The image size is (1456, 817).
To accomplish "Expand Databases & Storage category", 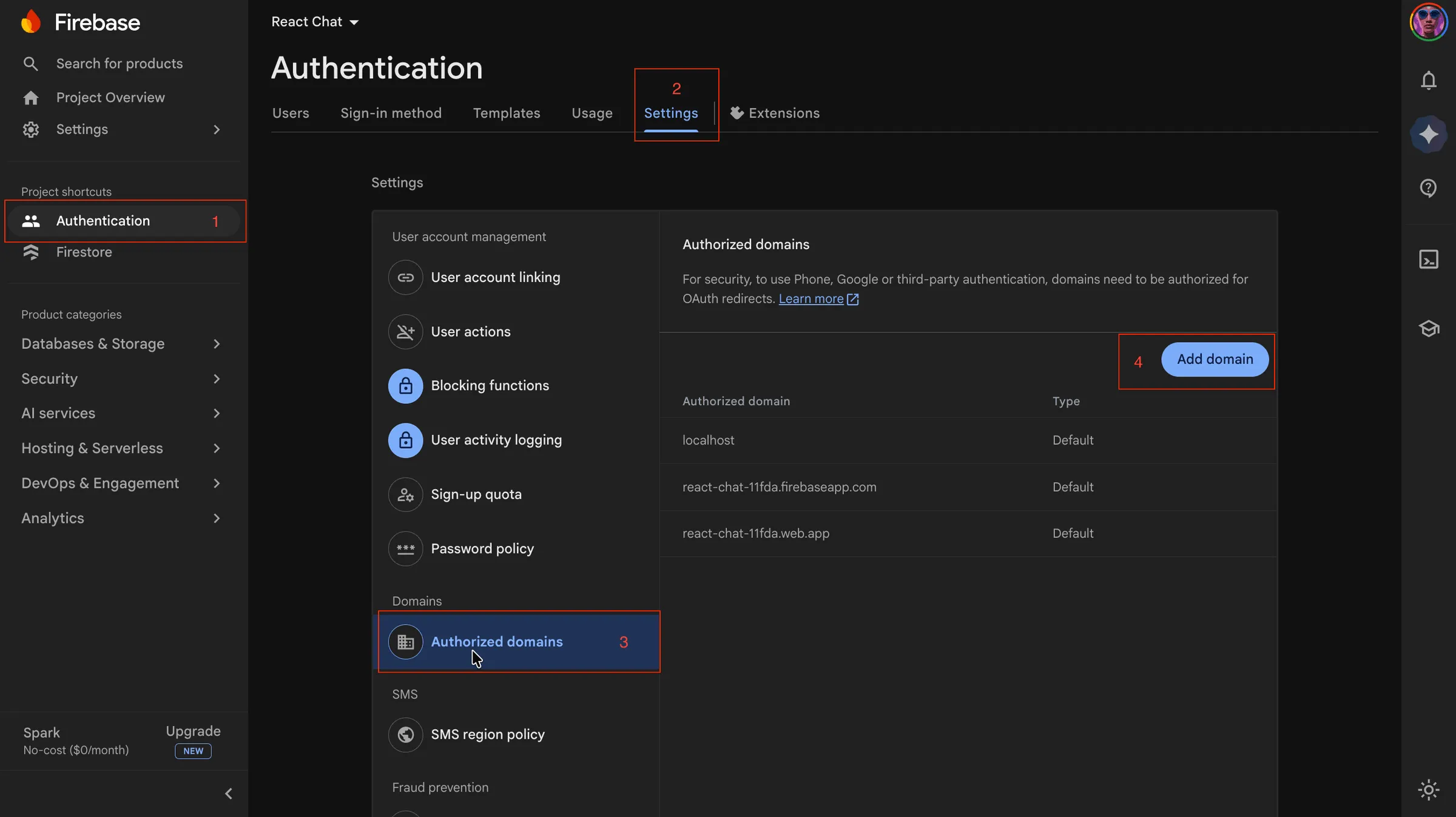I will point(217,344).
